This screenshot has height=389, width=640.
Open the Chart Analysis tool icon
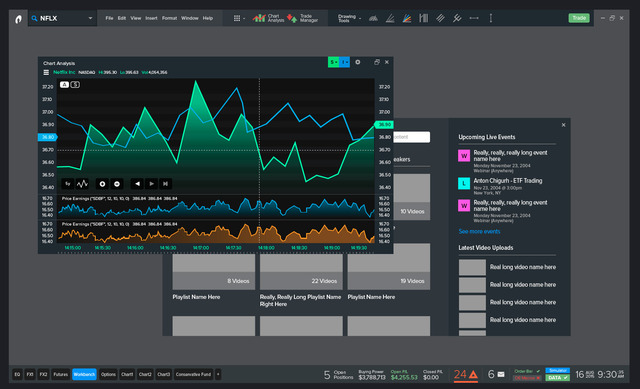point(259,18)
